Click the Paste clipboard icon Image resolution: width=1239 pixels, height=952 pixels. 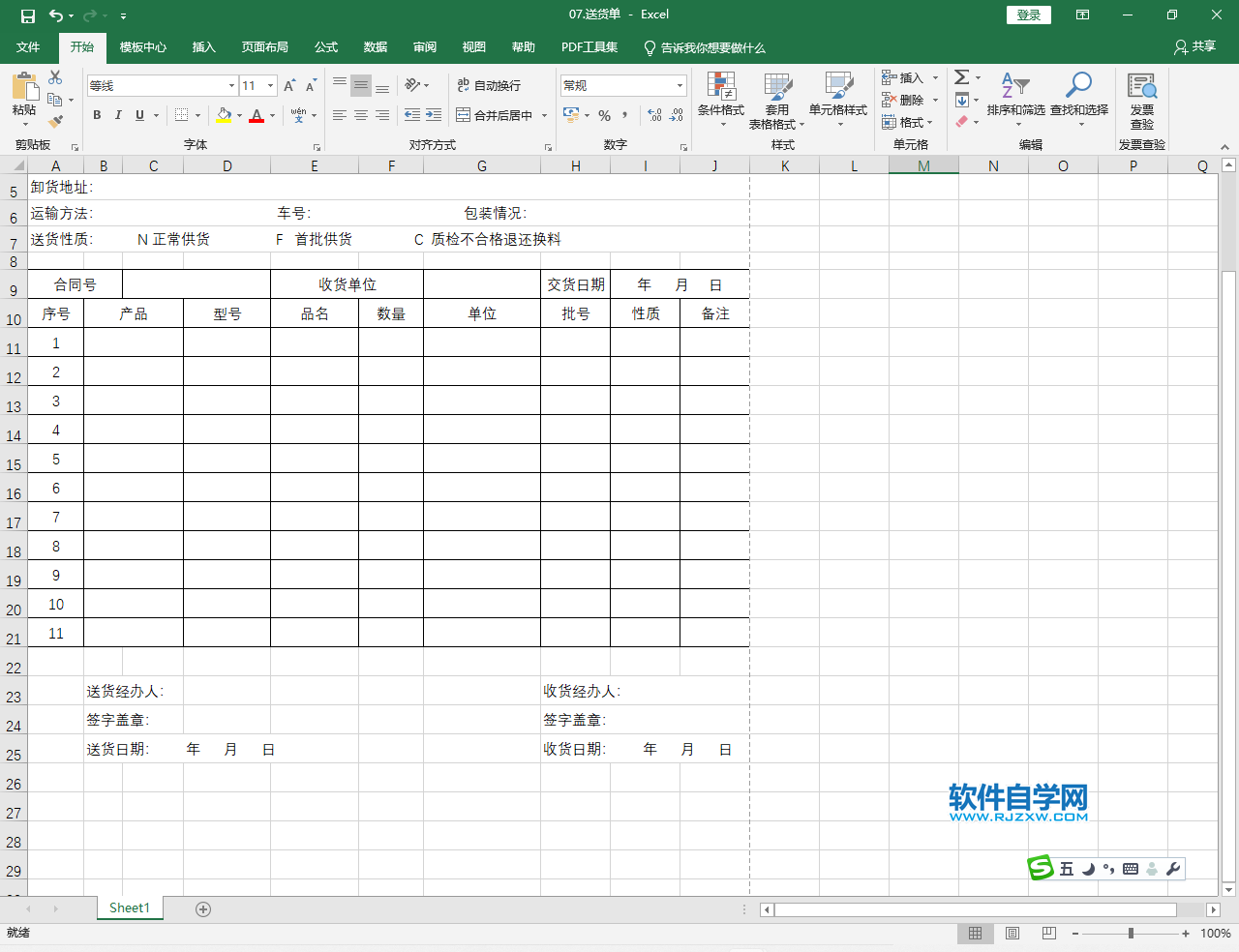click(24, 87)
